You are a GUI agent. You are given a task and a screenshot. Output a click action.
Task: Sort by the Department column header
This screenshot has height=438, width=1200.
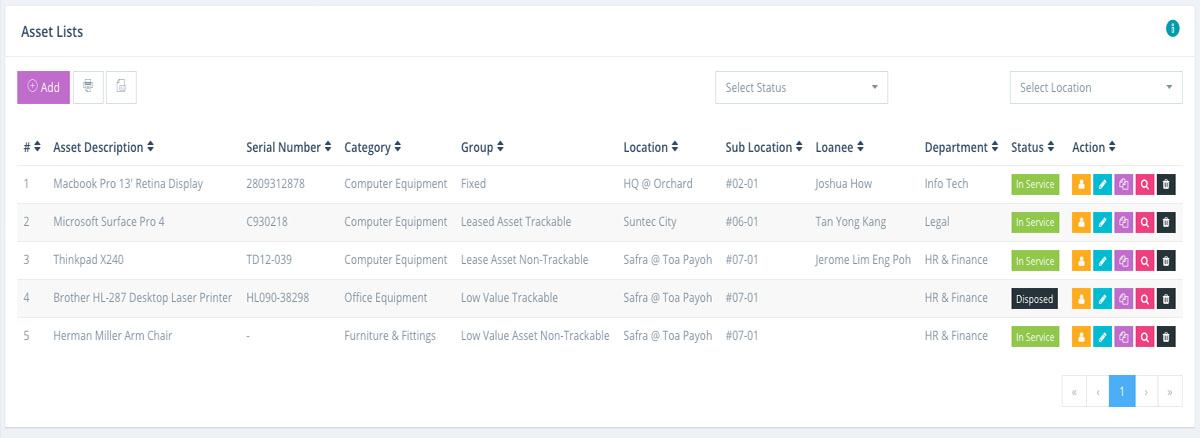point(962,147)
